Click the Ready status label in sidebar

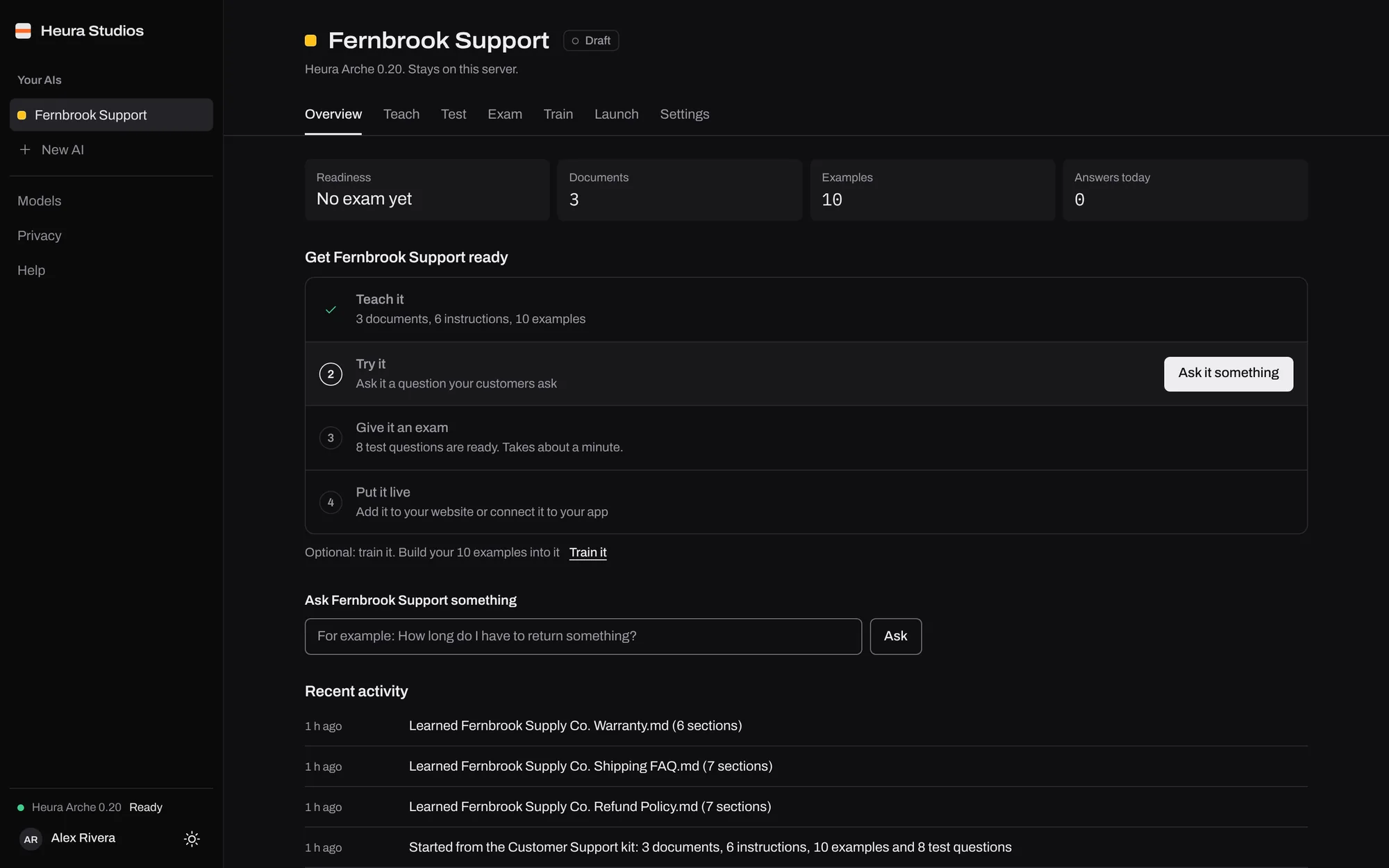[x=146, y=808]
